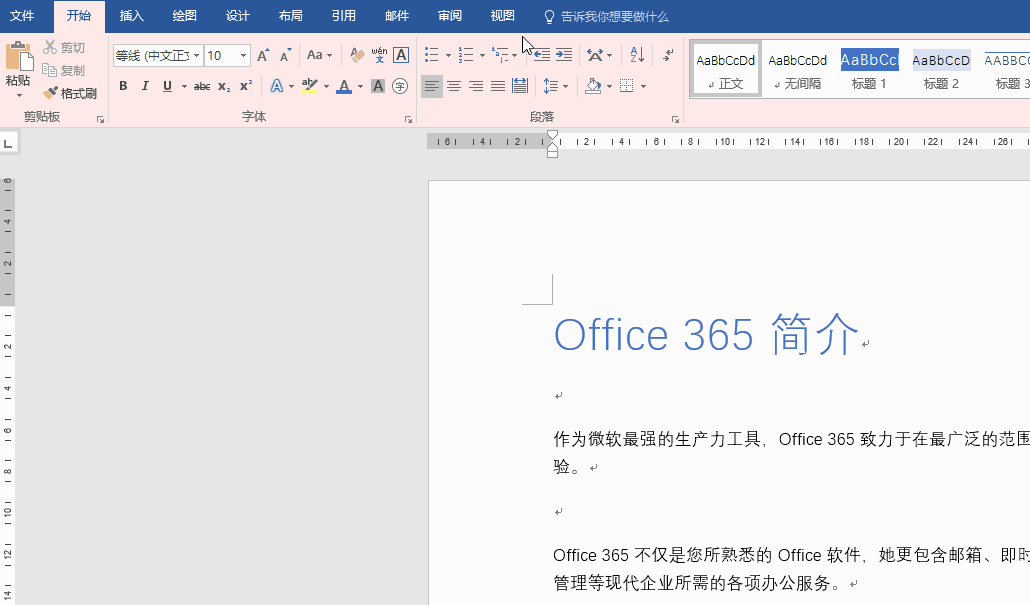Toggle italic formatting
This screenshot has width=1030, height=605.
pos(145,86)
